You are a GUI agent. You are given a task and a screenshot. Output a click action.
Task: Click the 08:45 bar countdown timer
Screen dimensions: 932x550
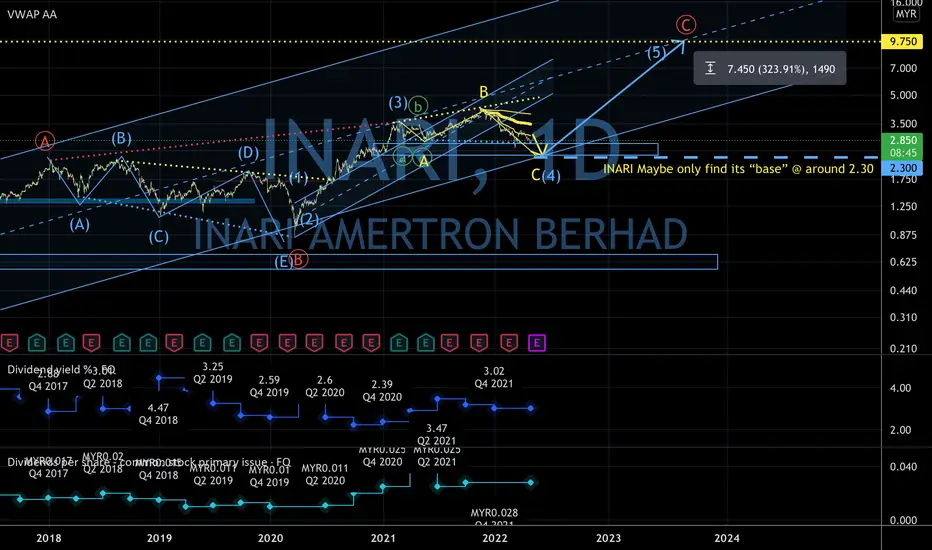[902, 153]
